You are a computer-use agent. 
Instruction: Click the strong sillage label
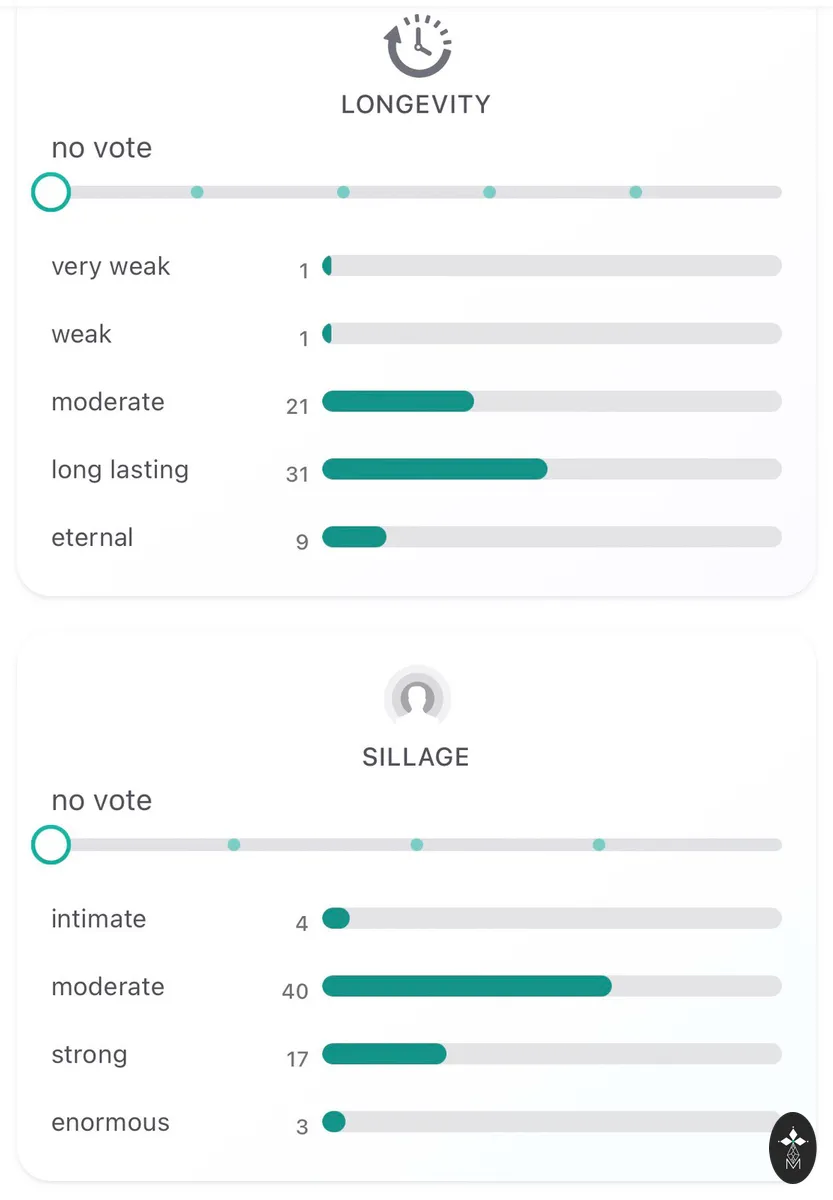(x=89, y=1055)
